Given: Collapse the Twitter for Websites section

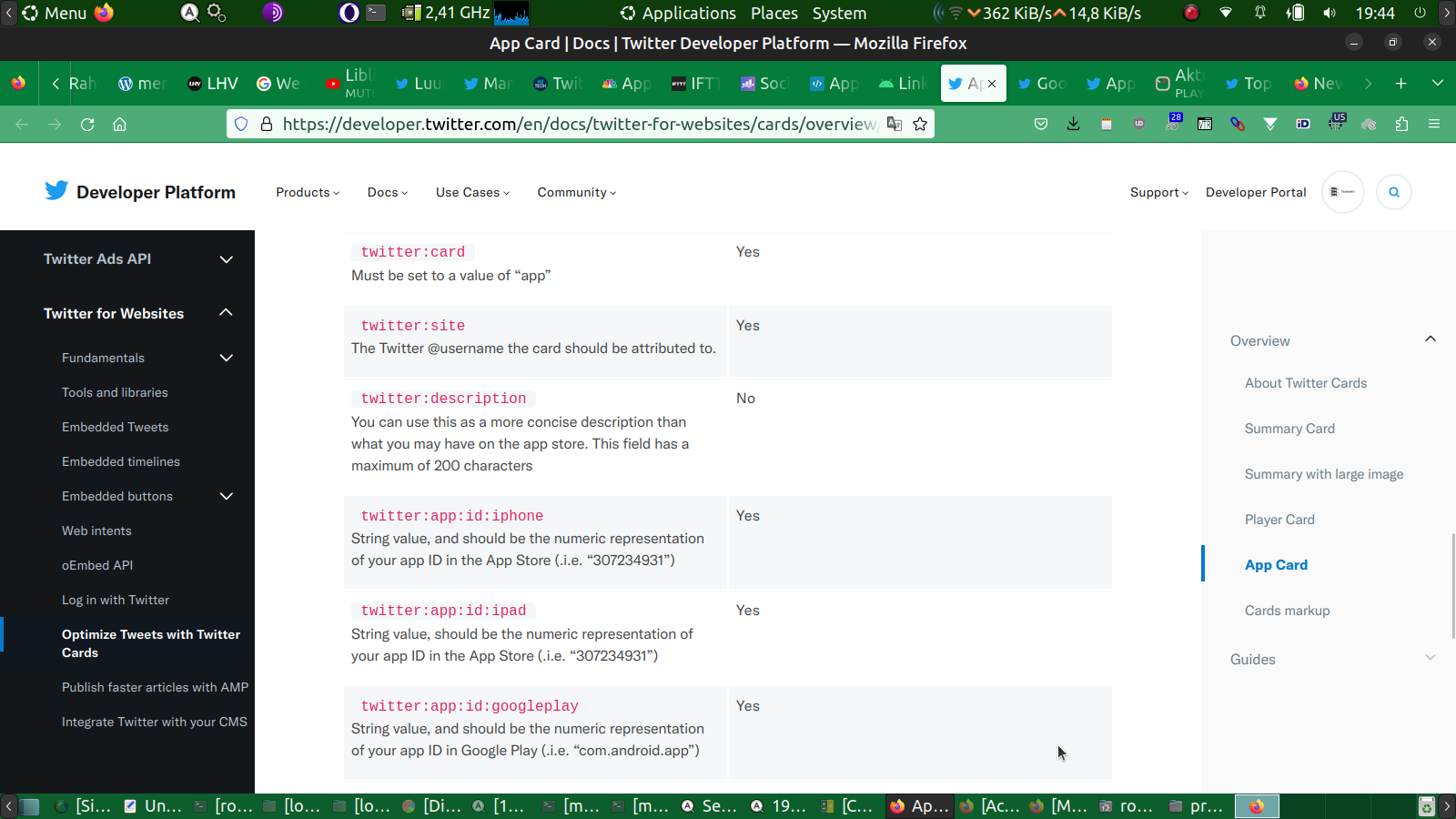Looking at the screenshot, I should tap(227, 313).
